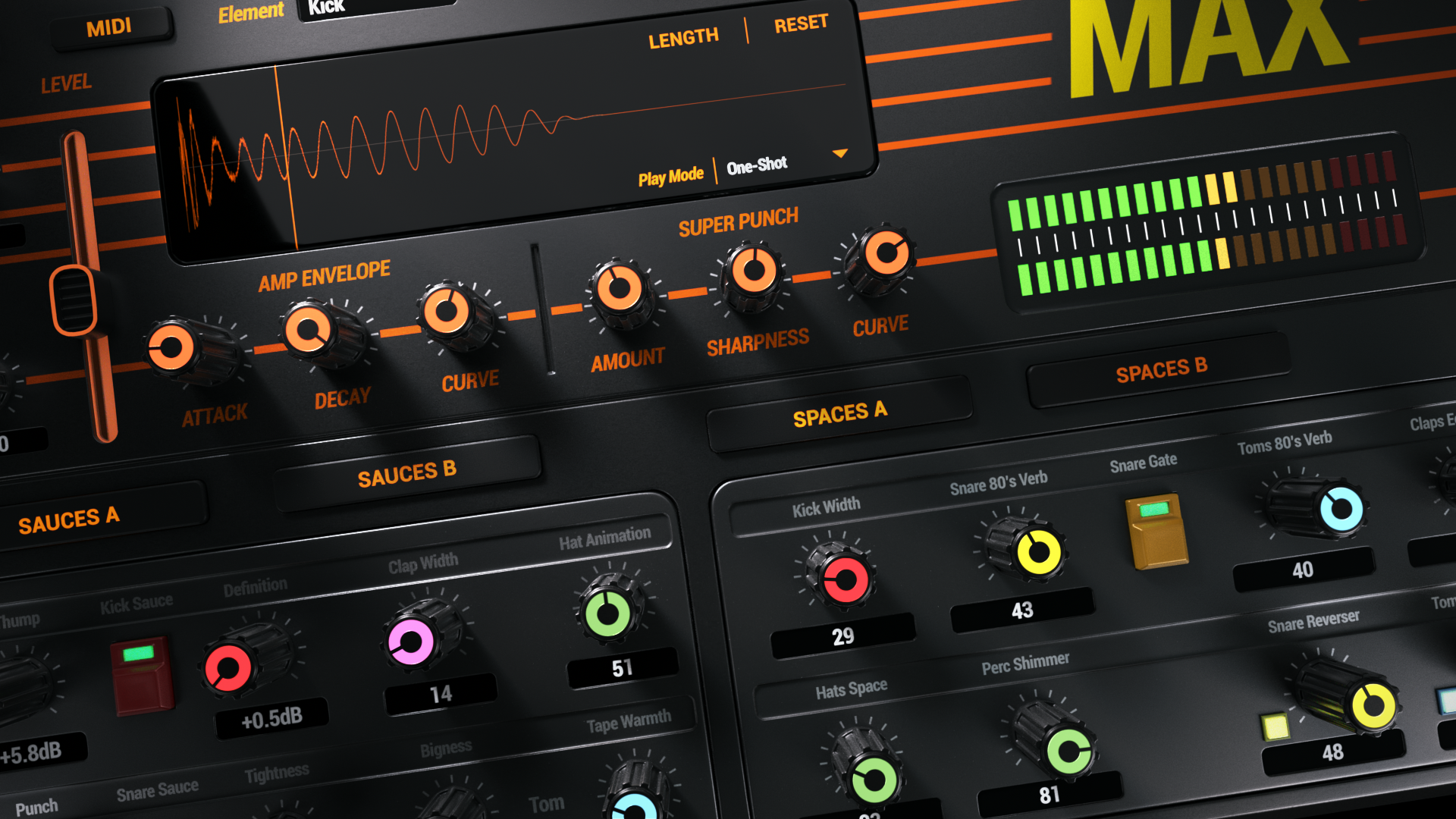Click the Super Punch Sharpness knob
Image resolution: width=1456 pixels, height=819 pixels.
pyautogui.click(x=754, y=270)
